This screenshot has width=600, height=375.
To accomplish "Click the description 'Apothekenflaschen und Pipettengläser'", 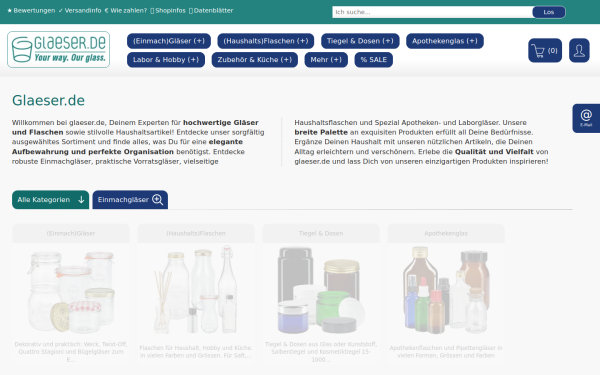I will coord(446,352).
